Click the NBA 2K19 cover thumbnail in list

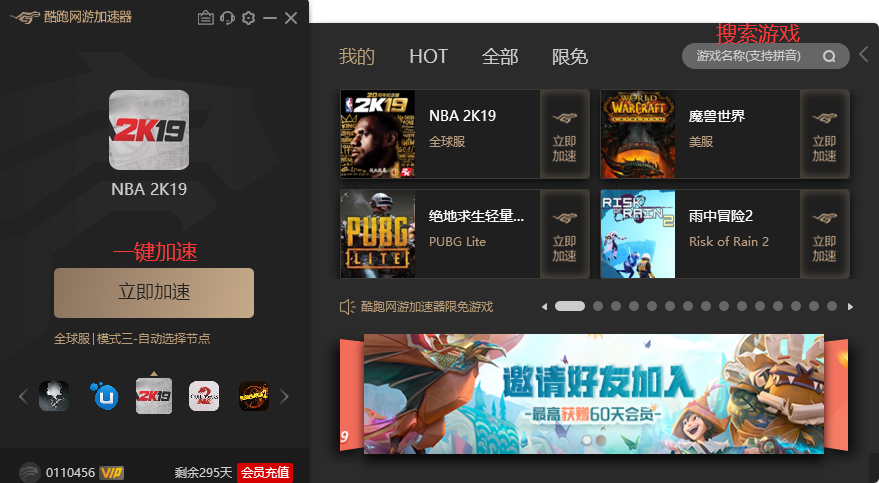pos(378,134)
